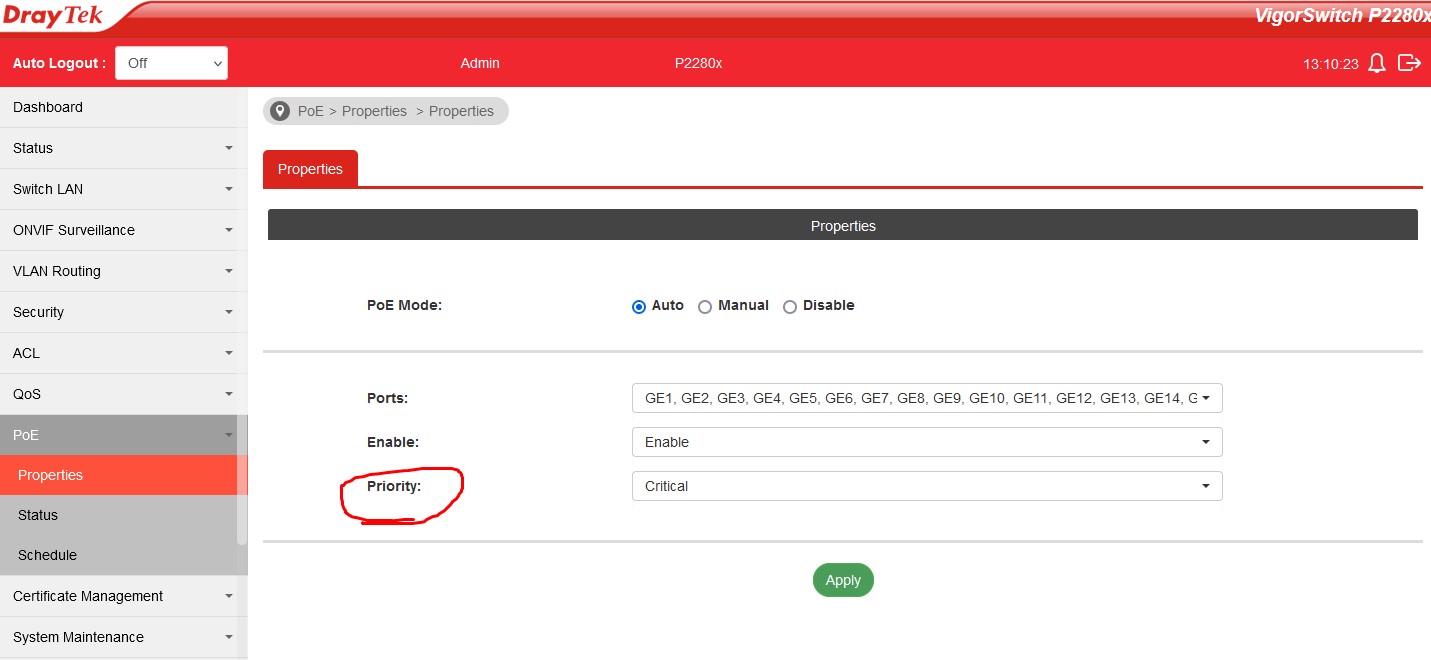Screen dimensions: 1431x660
Task: Click the logout icon in header
Action: pyautogui.click(x=1409, y=63)
